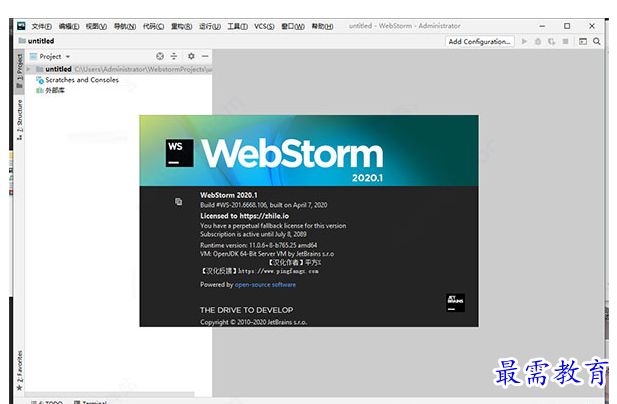617x404 pixels.
Task: Minimize the WebStorm window
Action: (542, 26)
